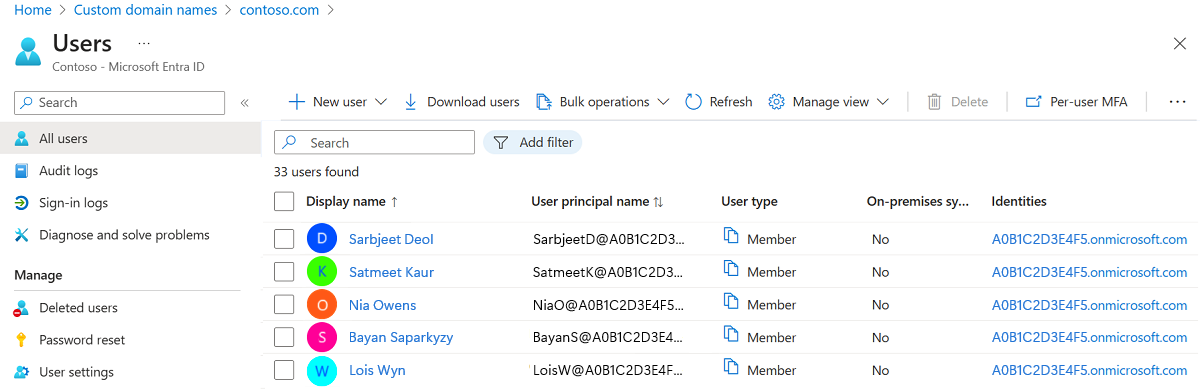Open Lois Wyn's profile link
This screenshot has width=1200, height=389.
377,370
